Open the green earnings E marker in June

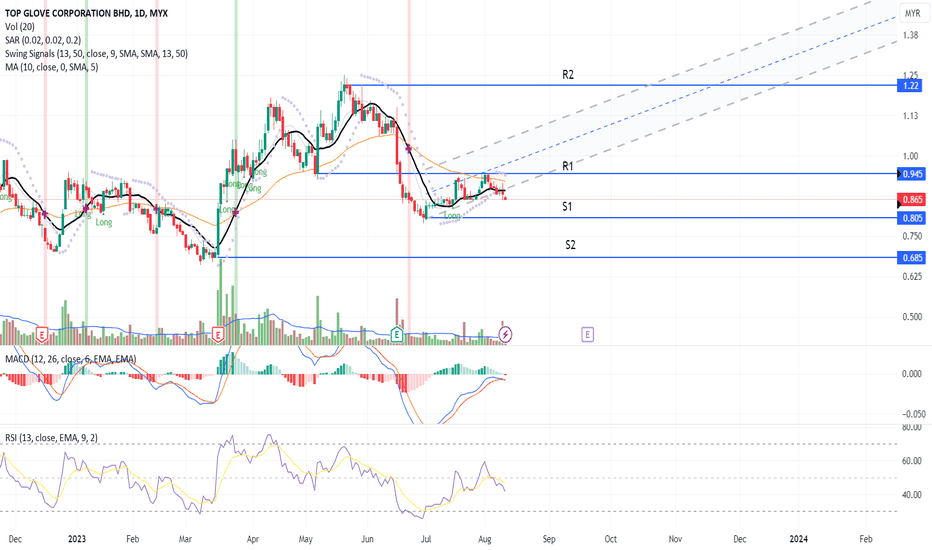pyautogui.click(x=396, y=335)
